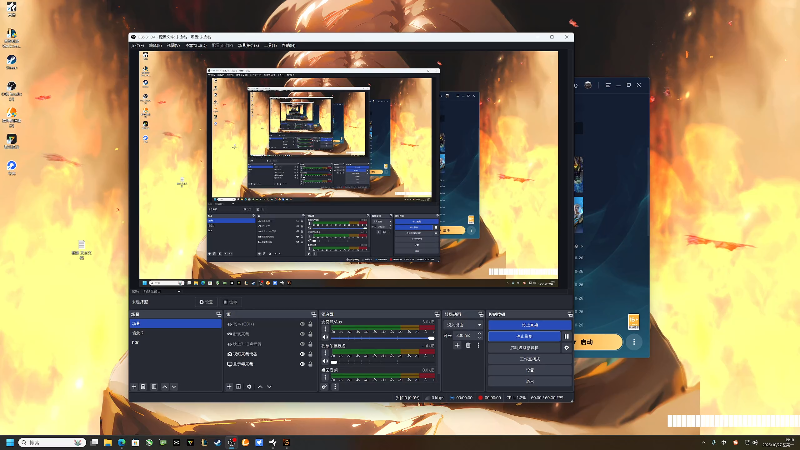Toggle visibility eye of the monitor-icon display source
800x450 pixels.
point(302,364)
